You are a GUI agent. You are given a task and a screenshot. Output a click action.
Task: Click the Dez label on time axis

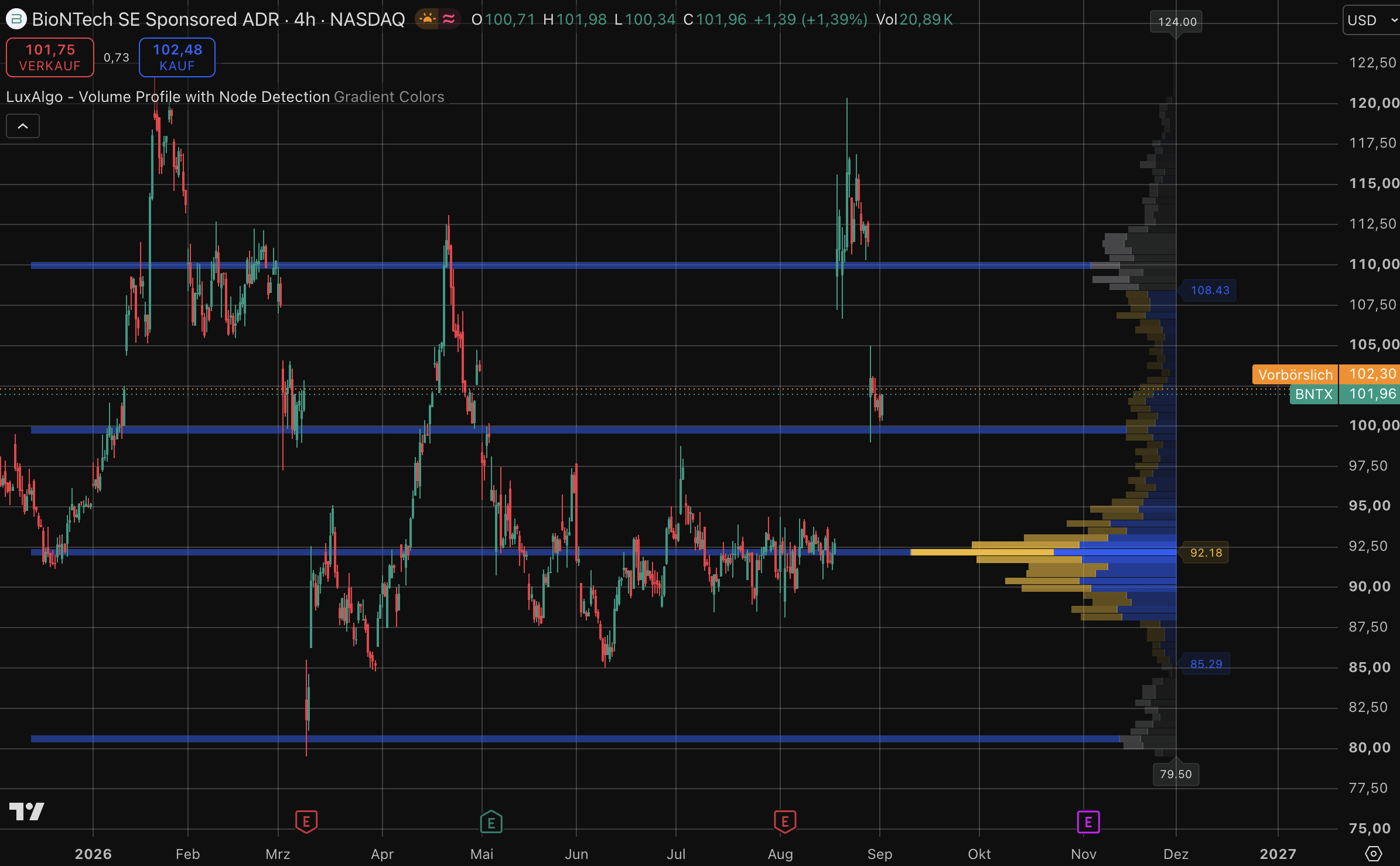coord(1176,854)
